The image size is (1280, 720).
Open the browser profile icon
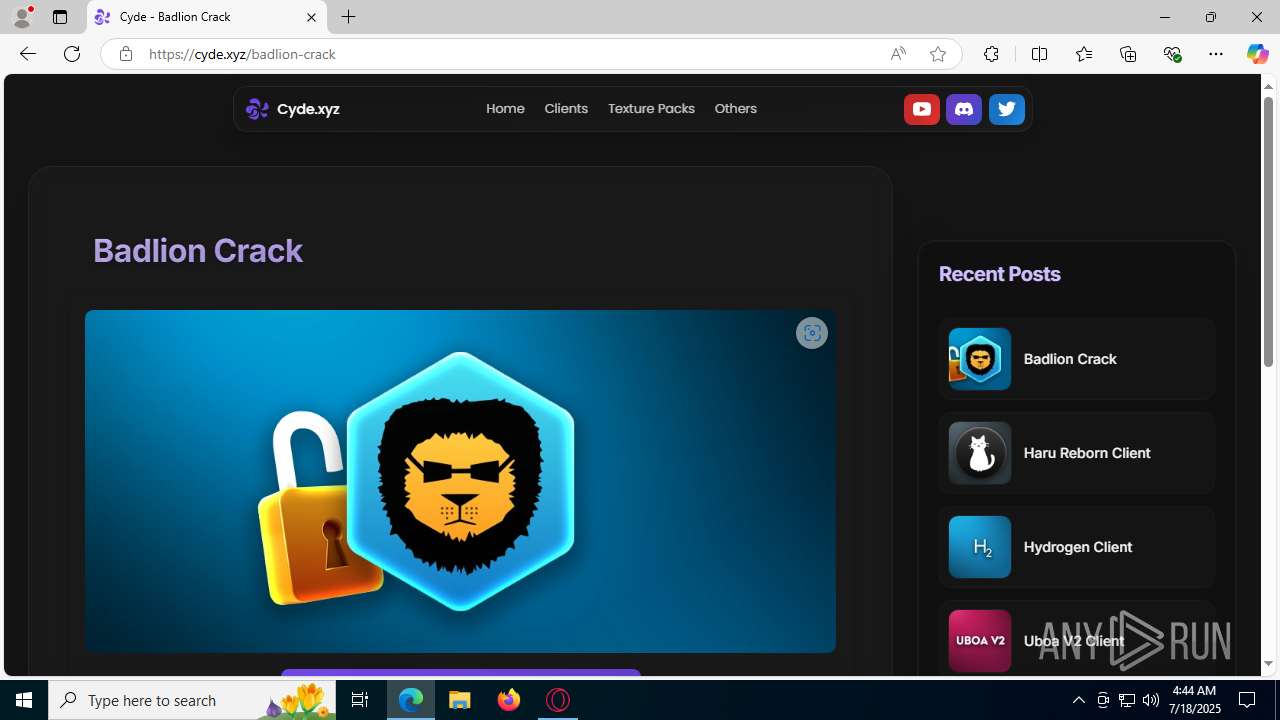(x=22, y=17)
